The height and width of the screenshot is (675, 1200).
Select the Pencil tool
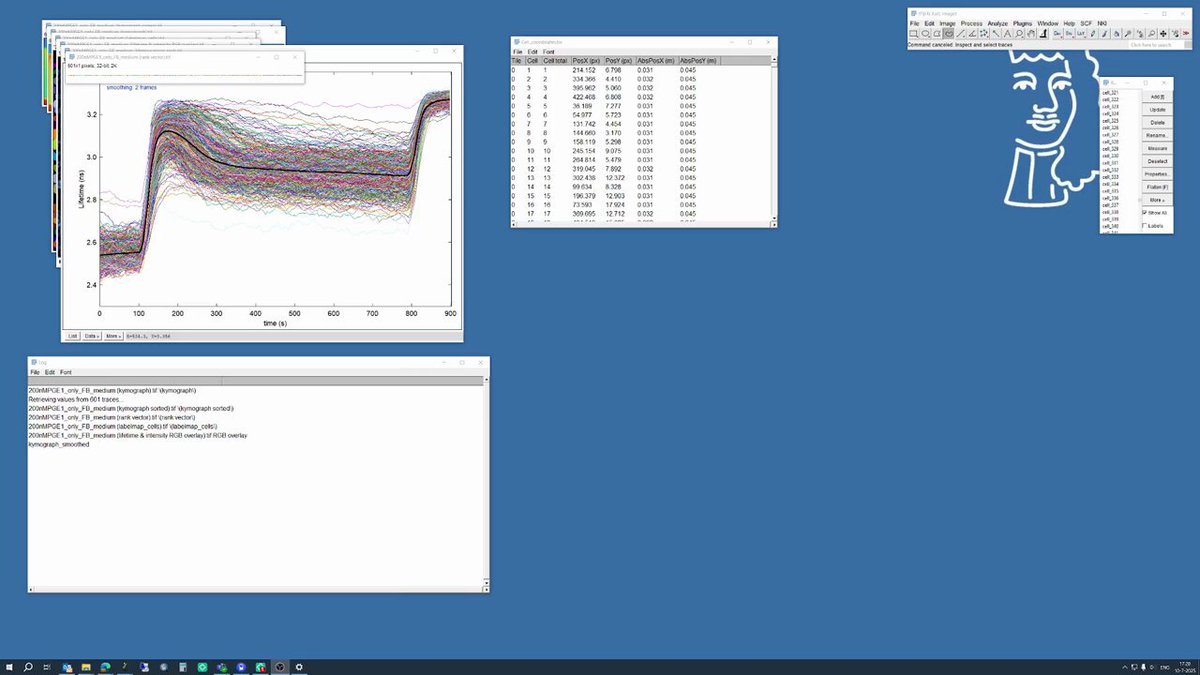coord(1092,33)
